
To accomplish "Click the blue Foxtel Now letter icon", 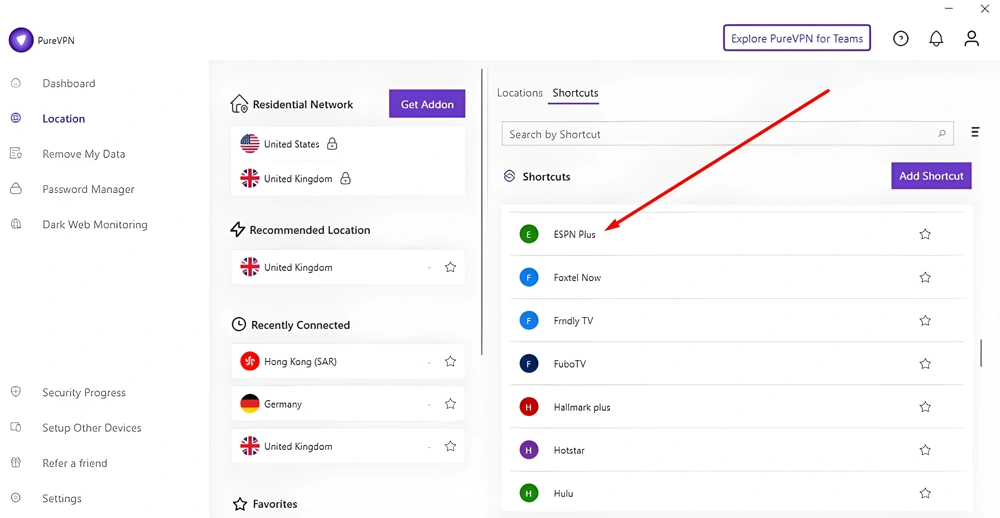I will click(x=529, y=278).
